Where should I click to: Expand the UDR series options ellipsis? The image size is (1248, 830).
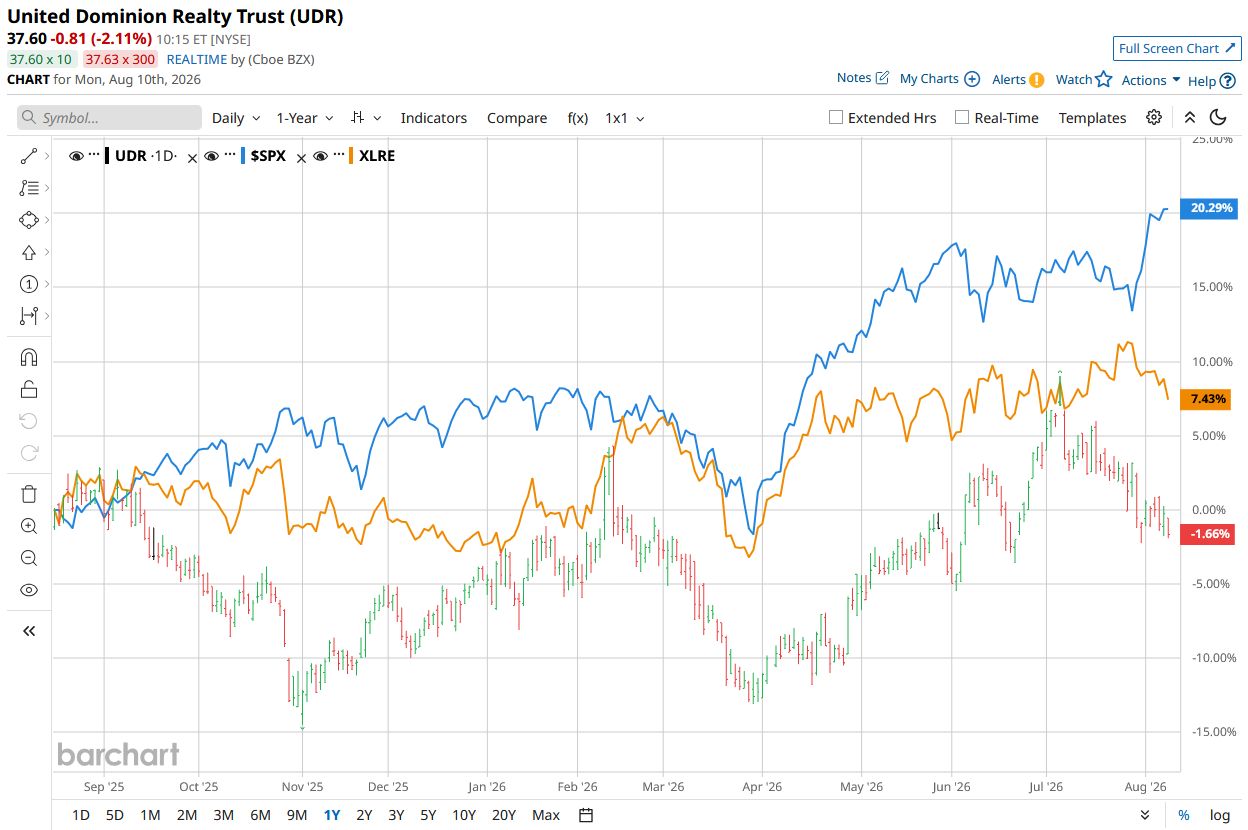pyautogui.click(x=94, y=156)
